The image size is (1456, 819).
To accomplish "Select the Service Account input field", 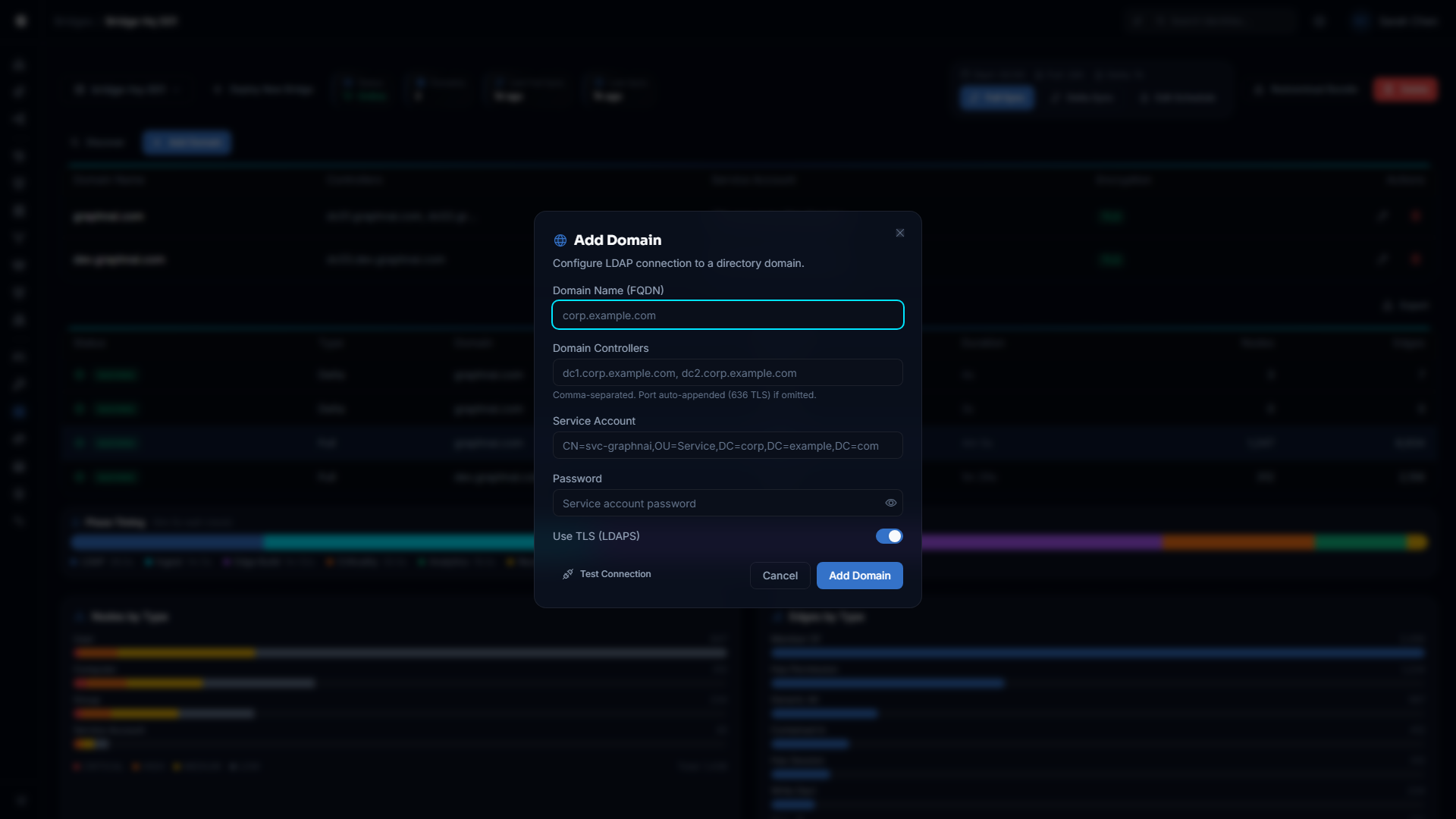I will pyautogui.click(x=727, y=445).
